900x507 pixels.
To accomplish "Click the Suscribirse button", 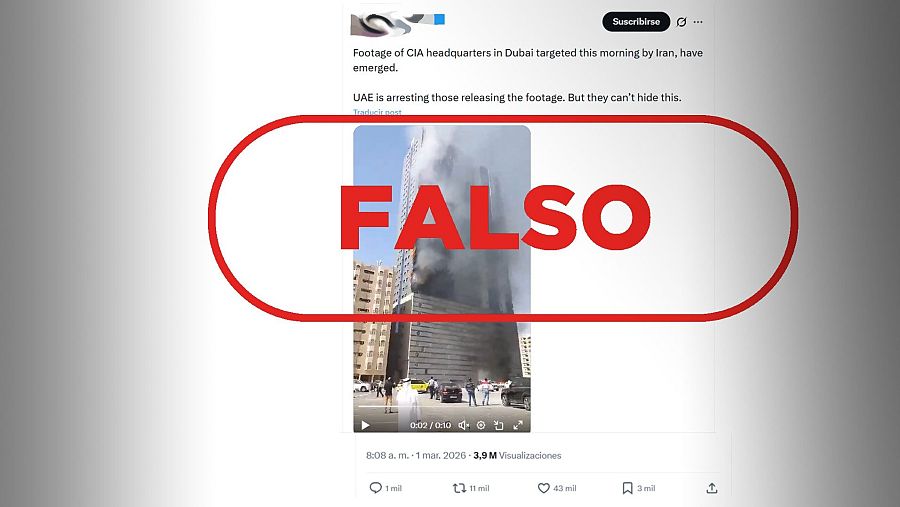I will (x=636, y=22).
